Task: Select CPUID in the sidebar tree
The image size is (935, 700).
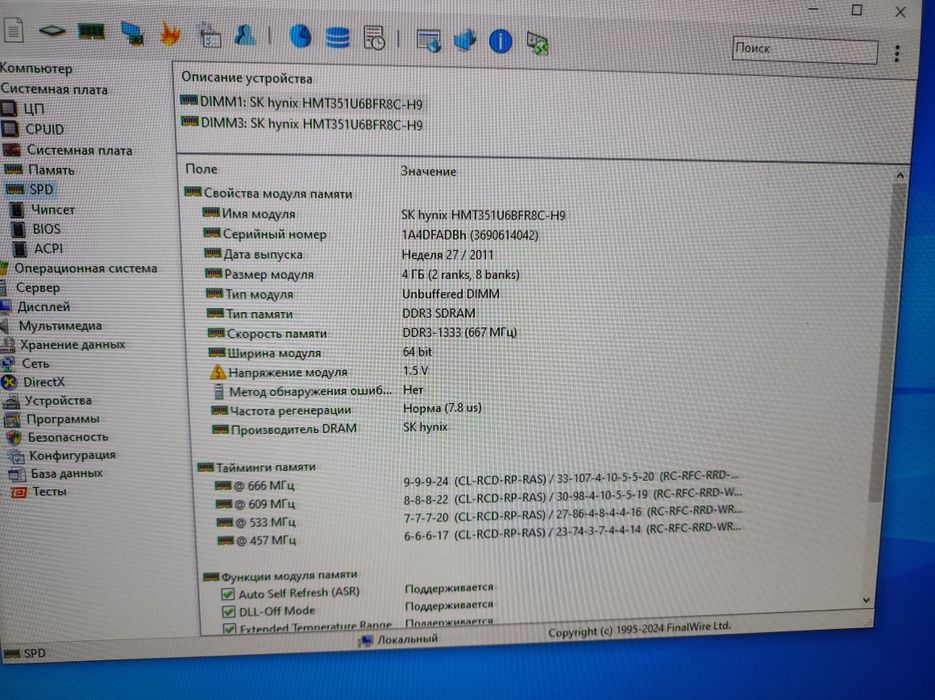Action: 33,129
